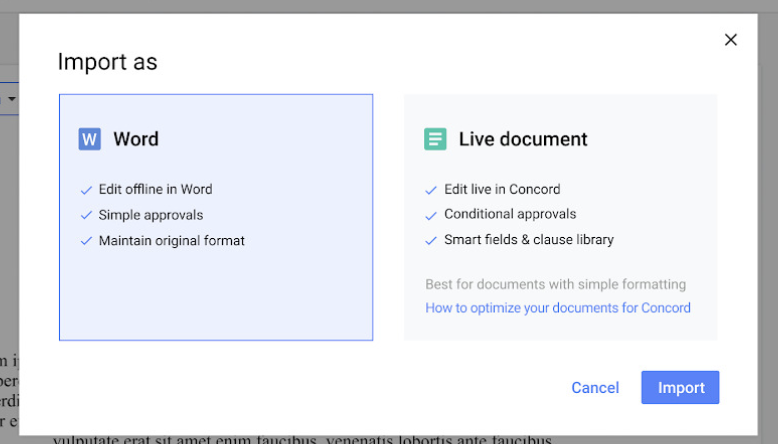778x444 pixels.
Task: Click the 'Maintain original format' text
Action: point(172,241)
